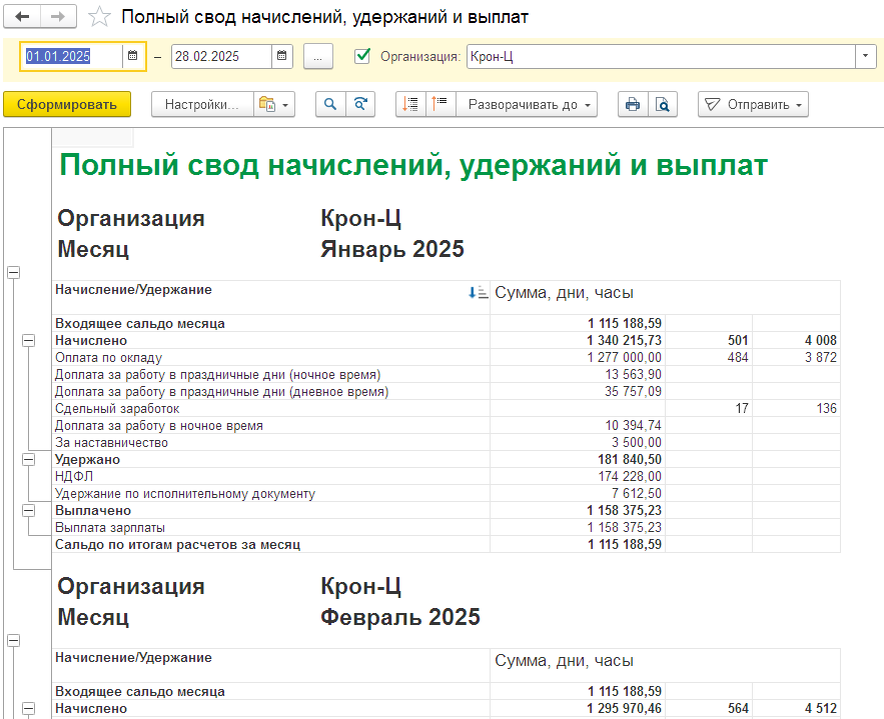This screenshot has width=884, height=719.
Task: Select the January Начислено total 1 340 215,73
Action: coord(624,341)
